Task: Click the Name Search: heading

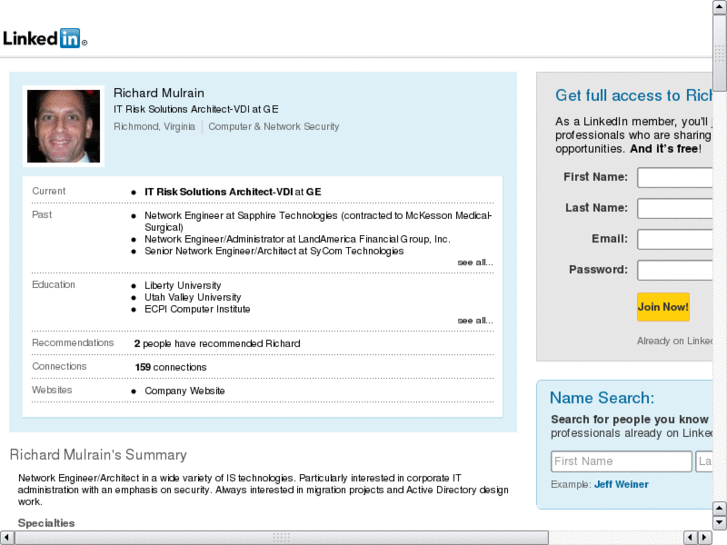Action: pos(602,398)
